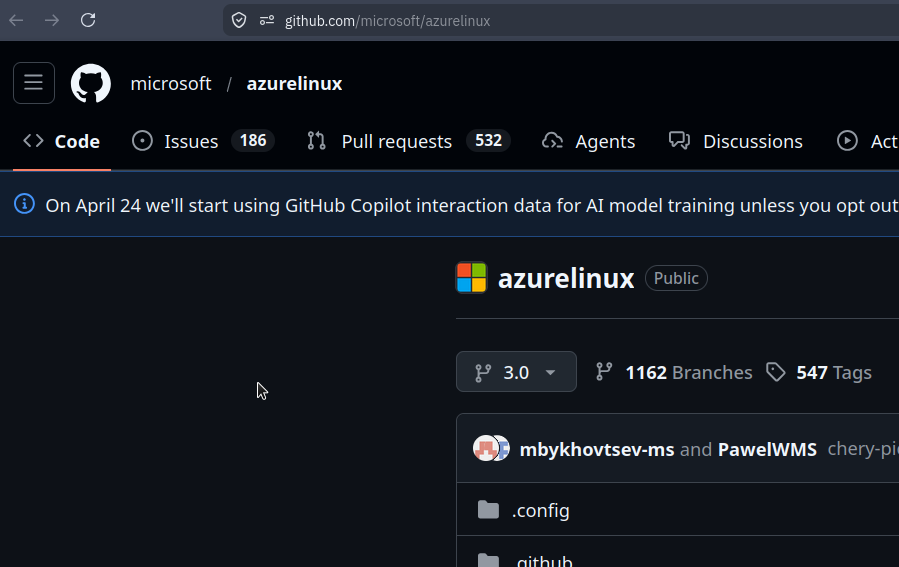
Task: Open the Agents tab
Action: pyautogui.click(x=589, y=141)
